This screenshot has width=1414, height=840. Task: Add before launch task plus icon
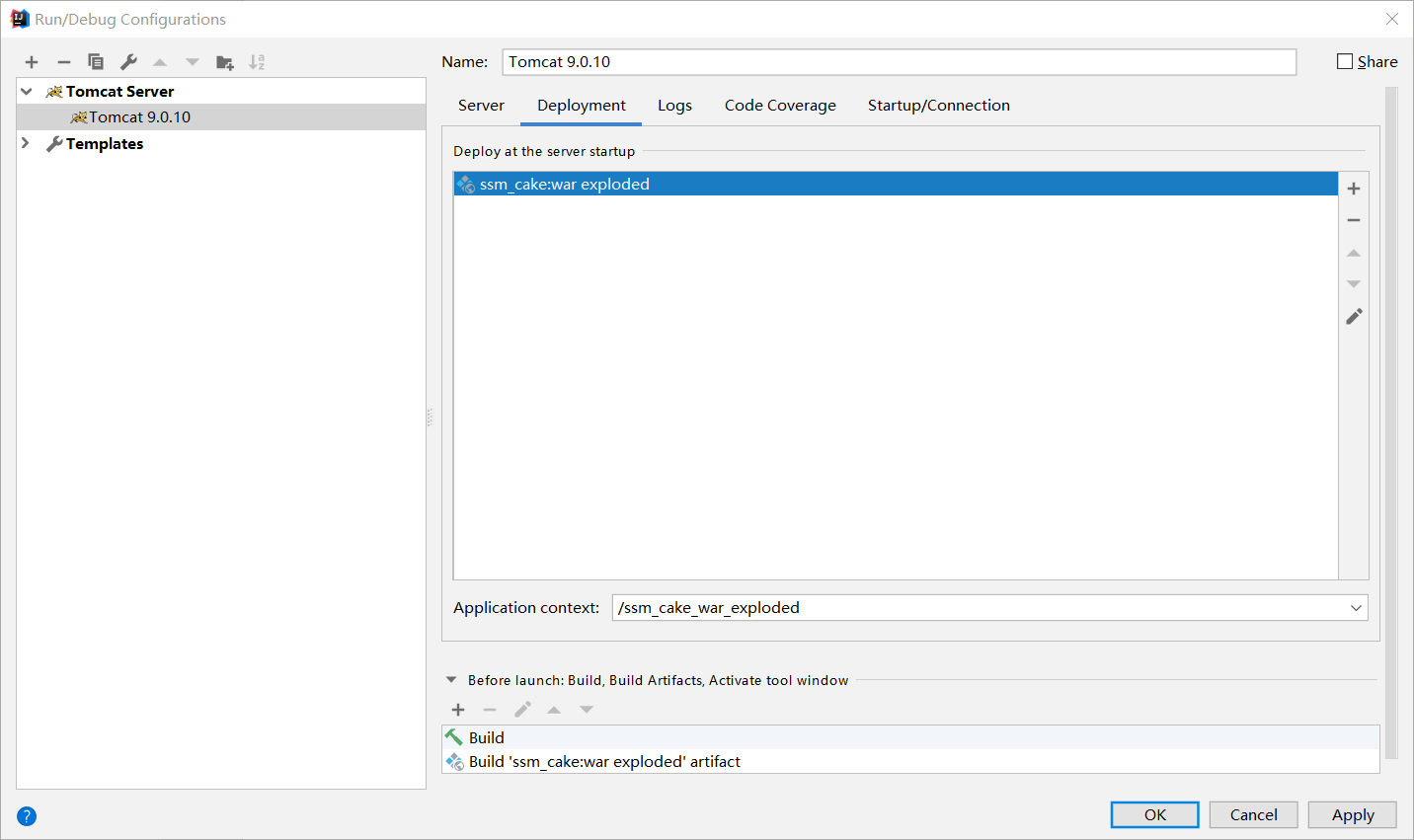[x=458, y=710]
